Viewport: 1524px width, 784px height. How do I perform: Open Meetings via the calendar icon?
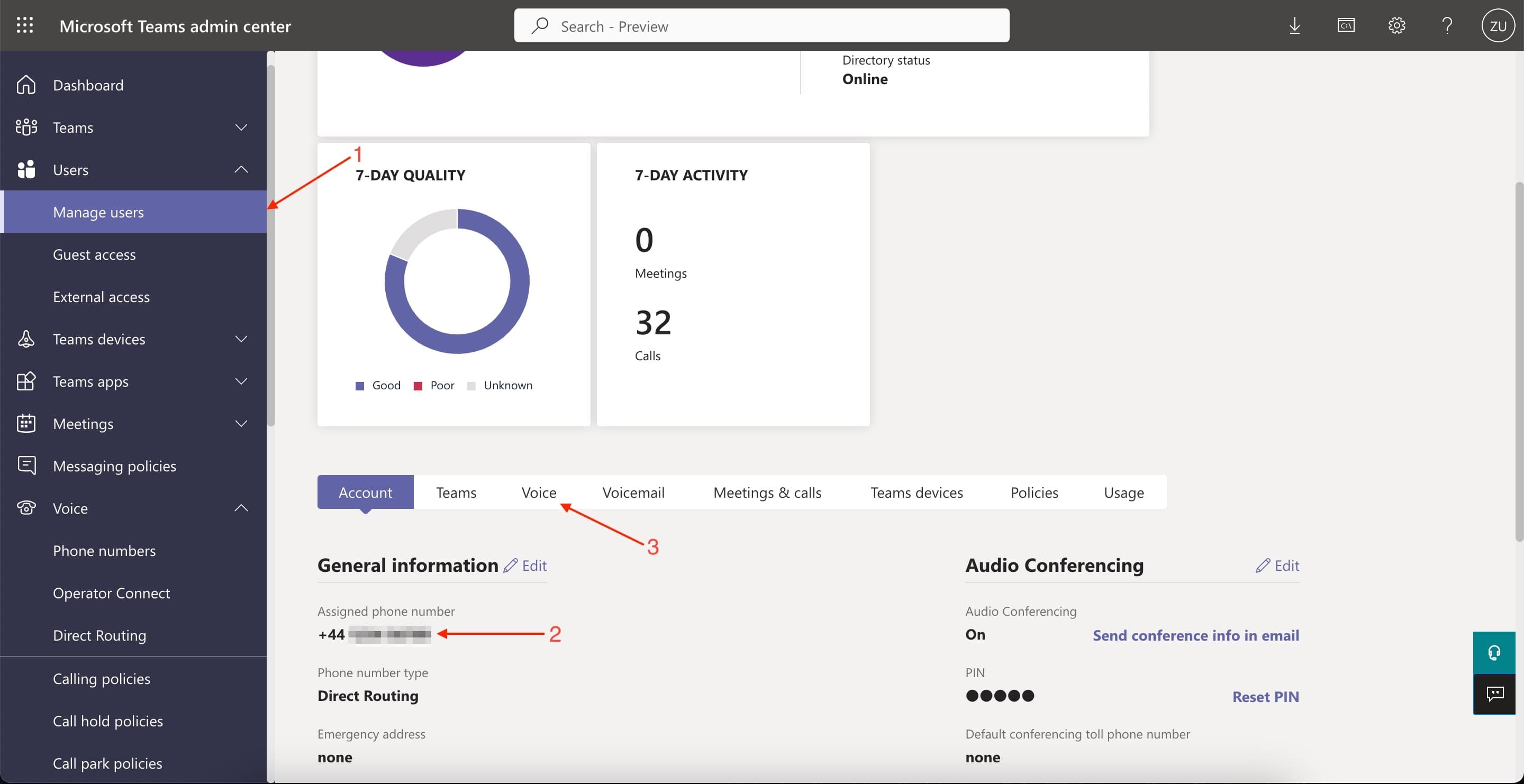click(26, 423)
